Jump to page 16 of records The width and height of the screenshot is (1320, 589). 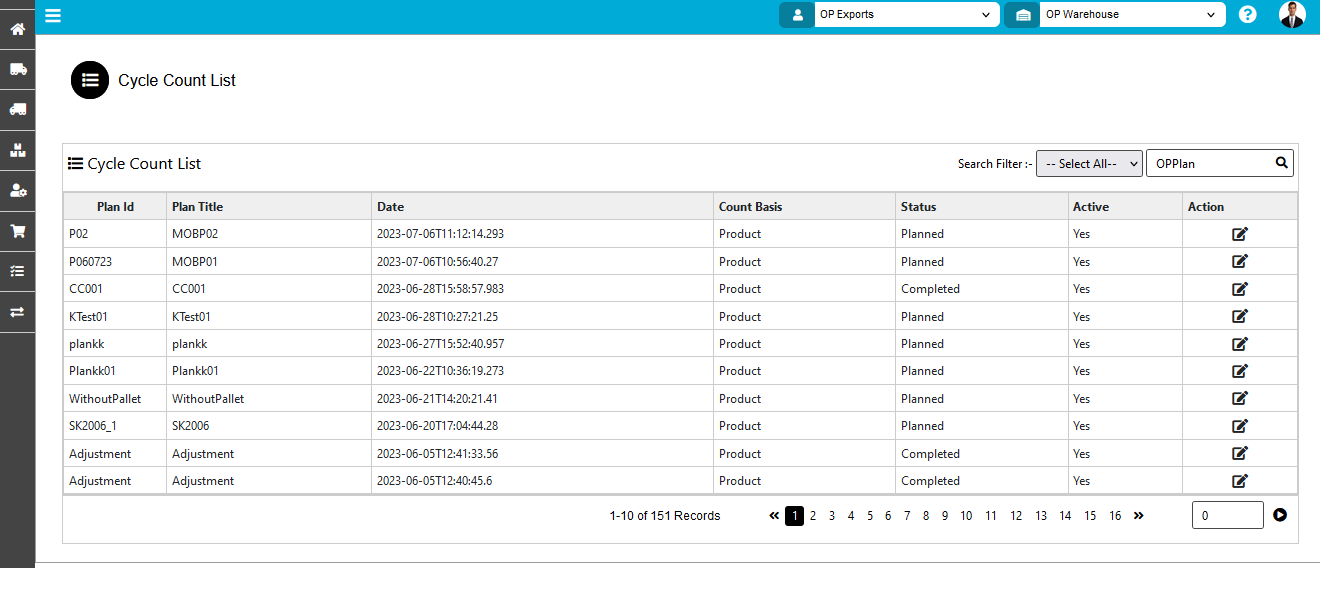point(1114,516)
